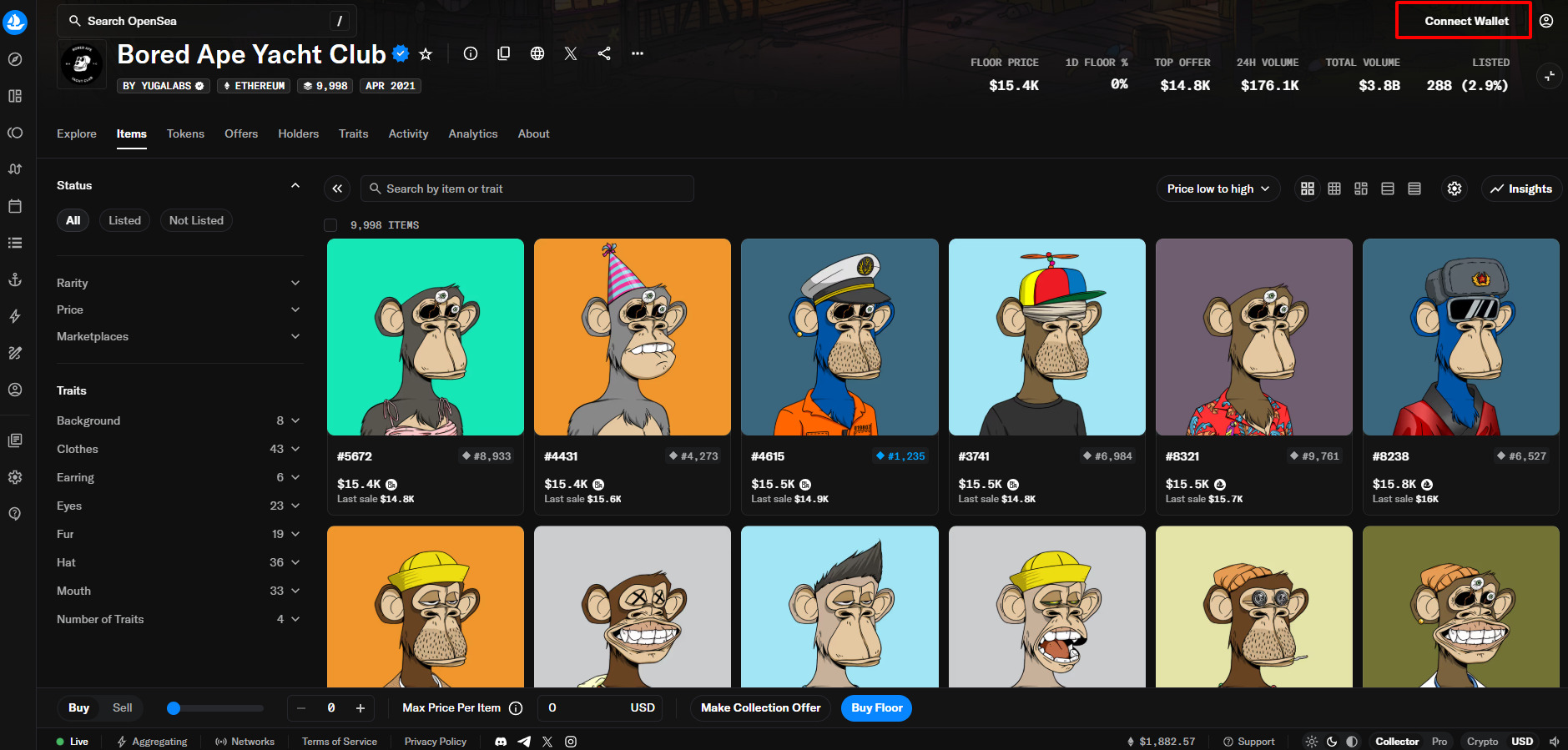
Task: Share the Bored Ape Yacht Club collection
Action: [604, 53]
